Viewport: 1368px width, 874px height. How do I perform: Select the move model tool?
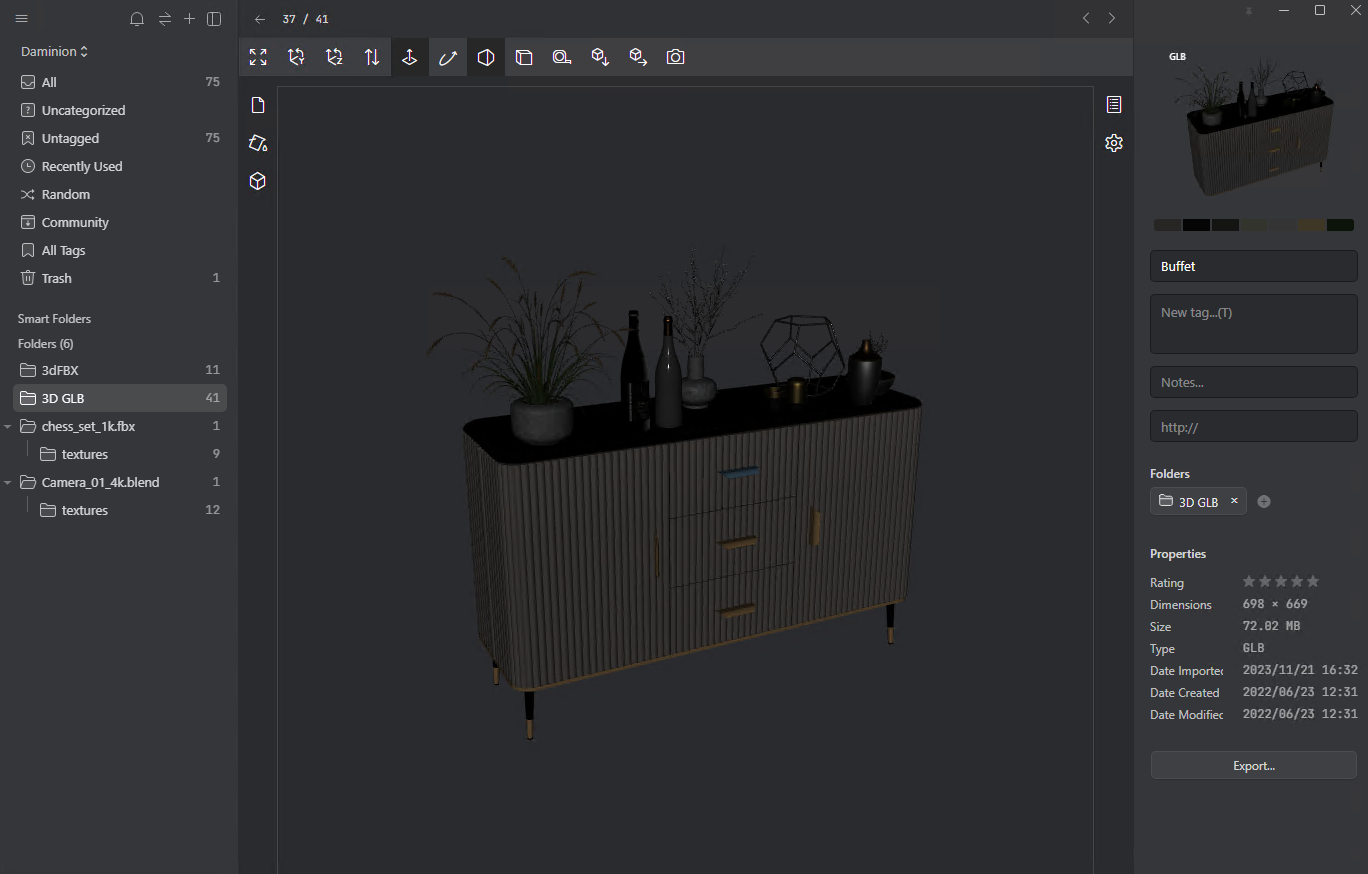[x=409, y=57]
